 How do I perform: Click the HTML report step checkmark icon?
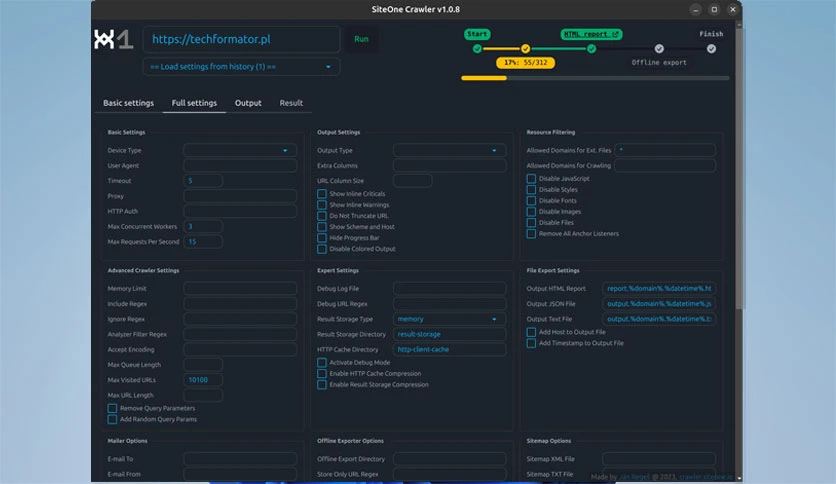point(591,49)
